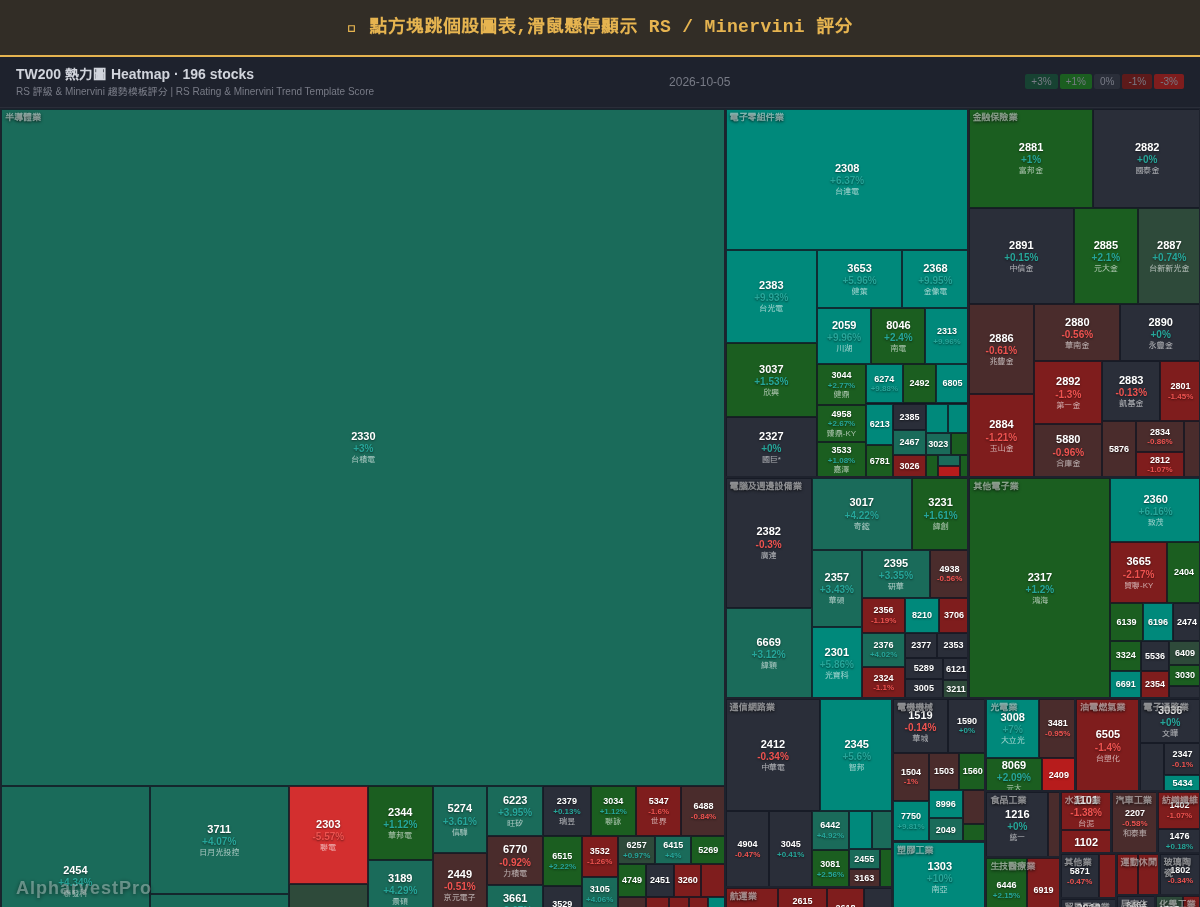Image resolution: width=1200 pixels, height=907 pixels.
Task: Select the 2382 廣達 tile
Action: [769, 543]
